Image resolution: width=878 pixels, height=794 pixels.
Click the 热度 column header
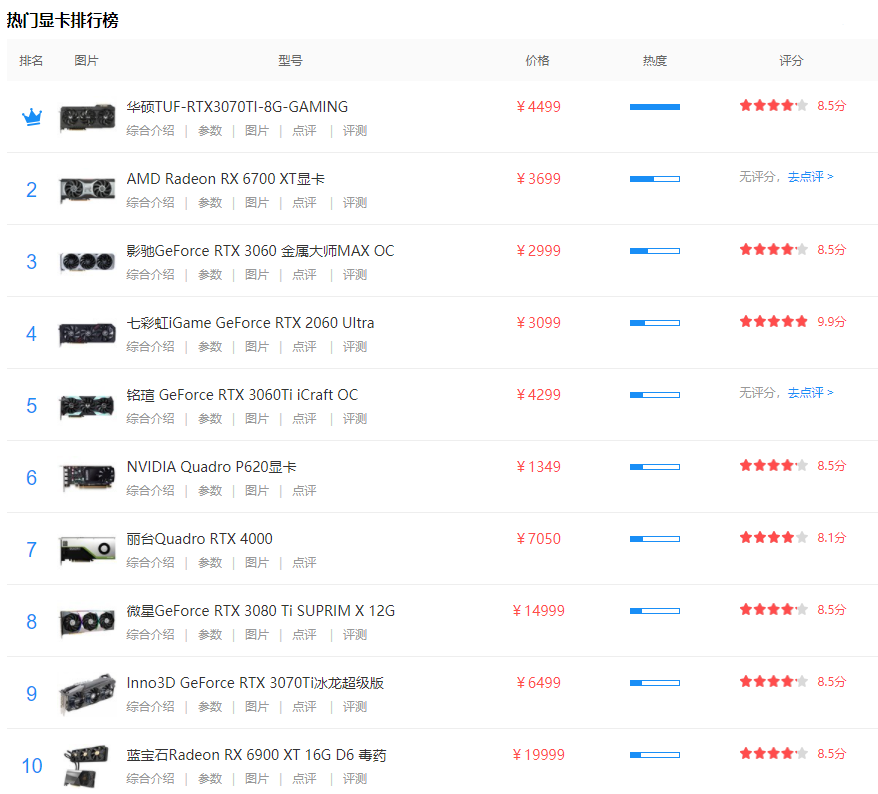coord(654,61)
